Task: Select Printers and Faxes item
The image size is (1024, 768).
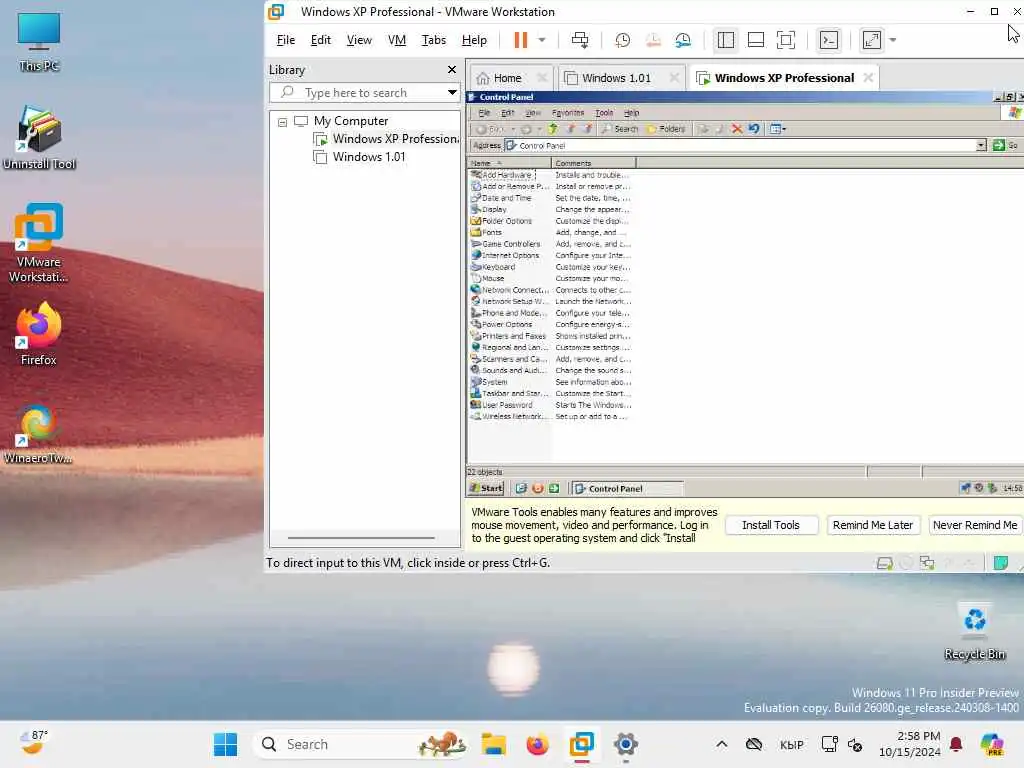Action: pyautogui.click(x=508, y=336)
